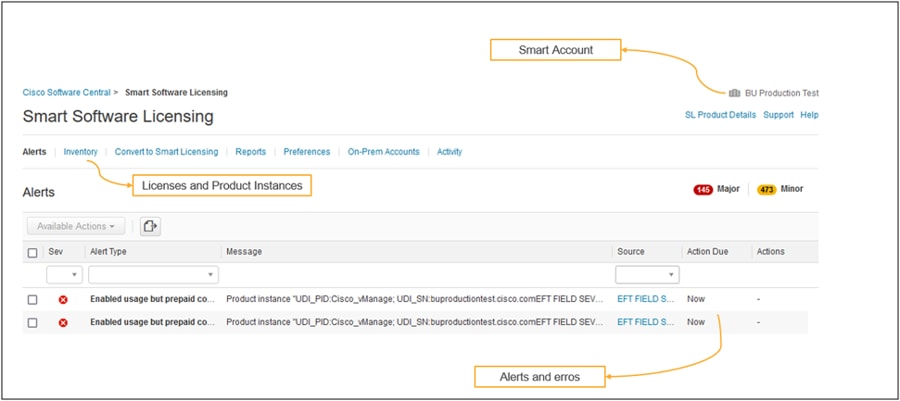Click the Alert Type column header
The image size is (900, 401).
[108, 252]
